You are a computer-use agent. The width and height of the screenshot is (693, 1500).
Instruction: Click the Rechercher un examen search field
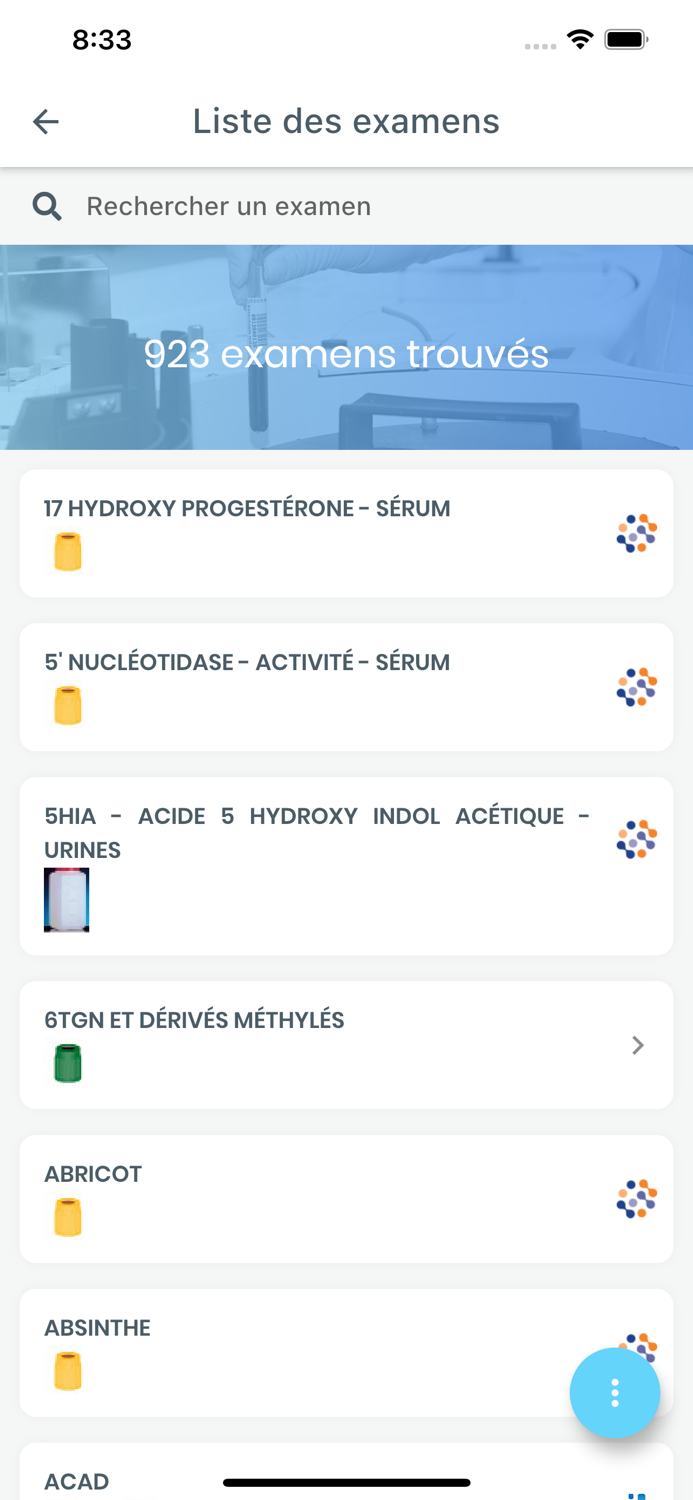coord(229,206)
